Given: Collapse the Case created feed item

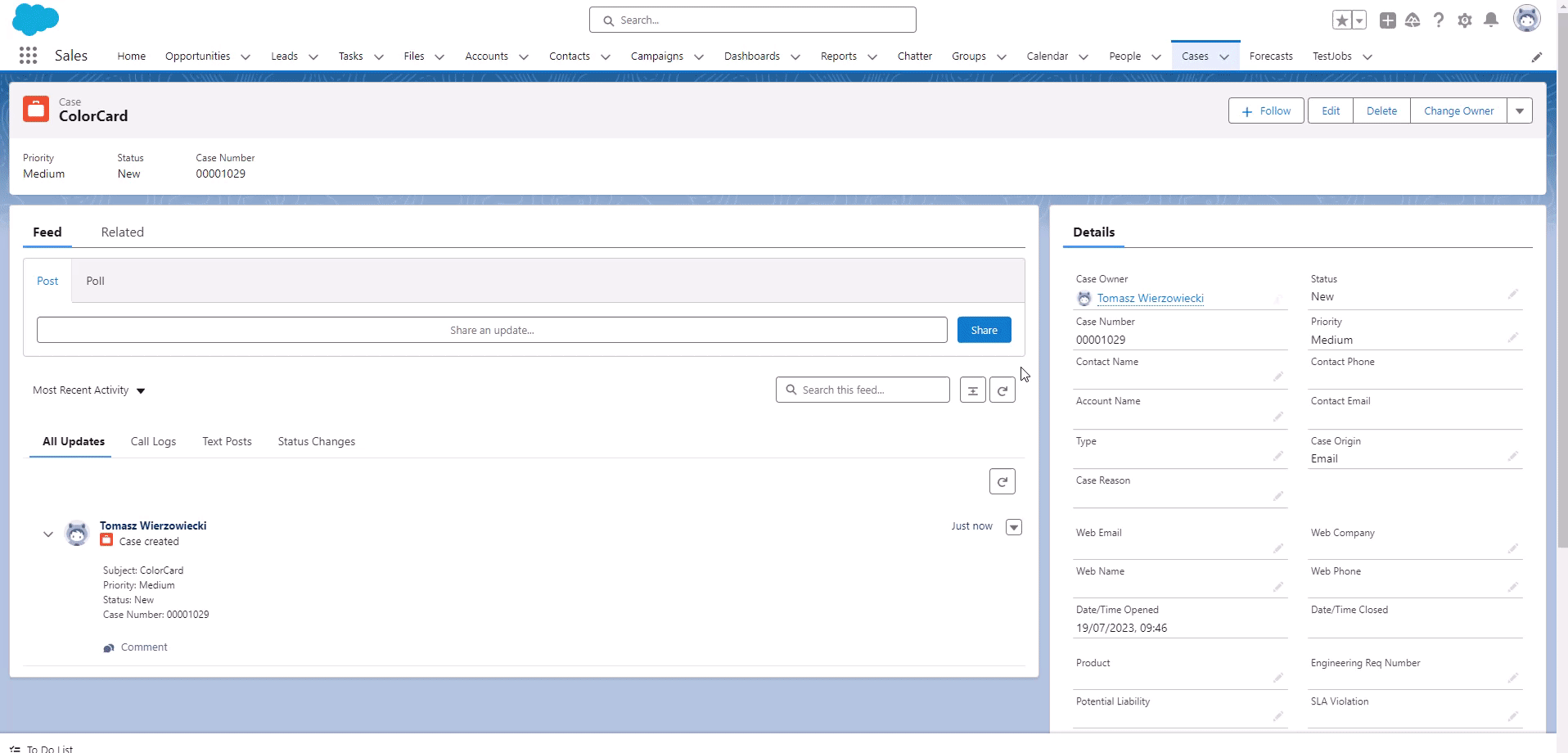Looking at the screenshot, I should point(48,534).
